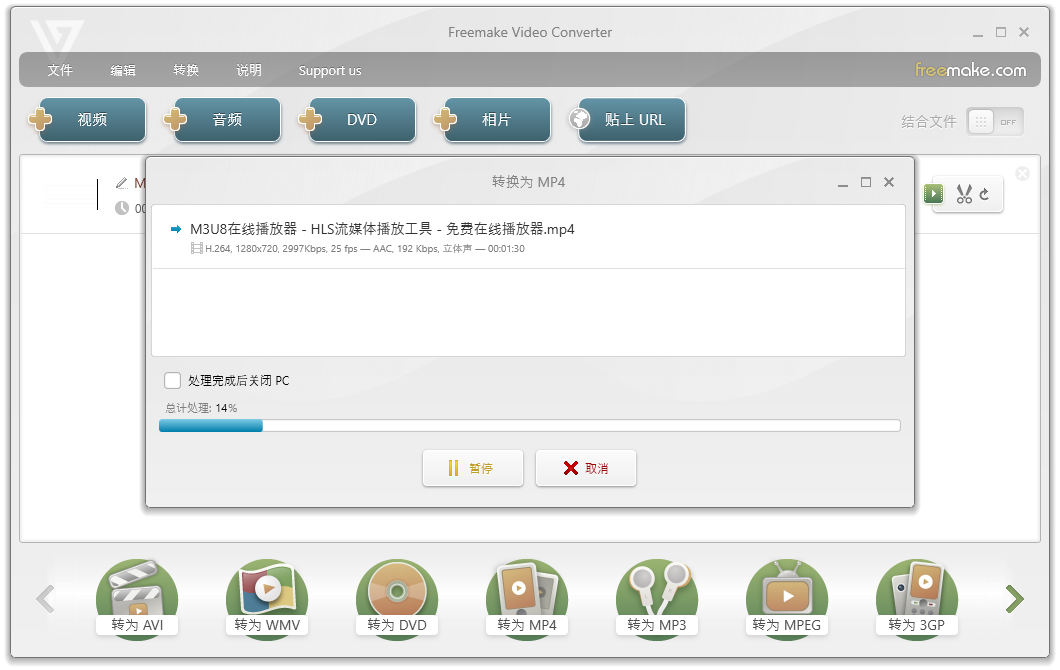This screenshot has width=1060, height=670.
Task: Select the M3U8在线播放器 mp4 file row
Action: (528, 237)
